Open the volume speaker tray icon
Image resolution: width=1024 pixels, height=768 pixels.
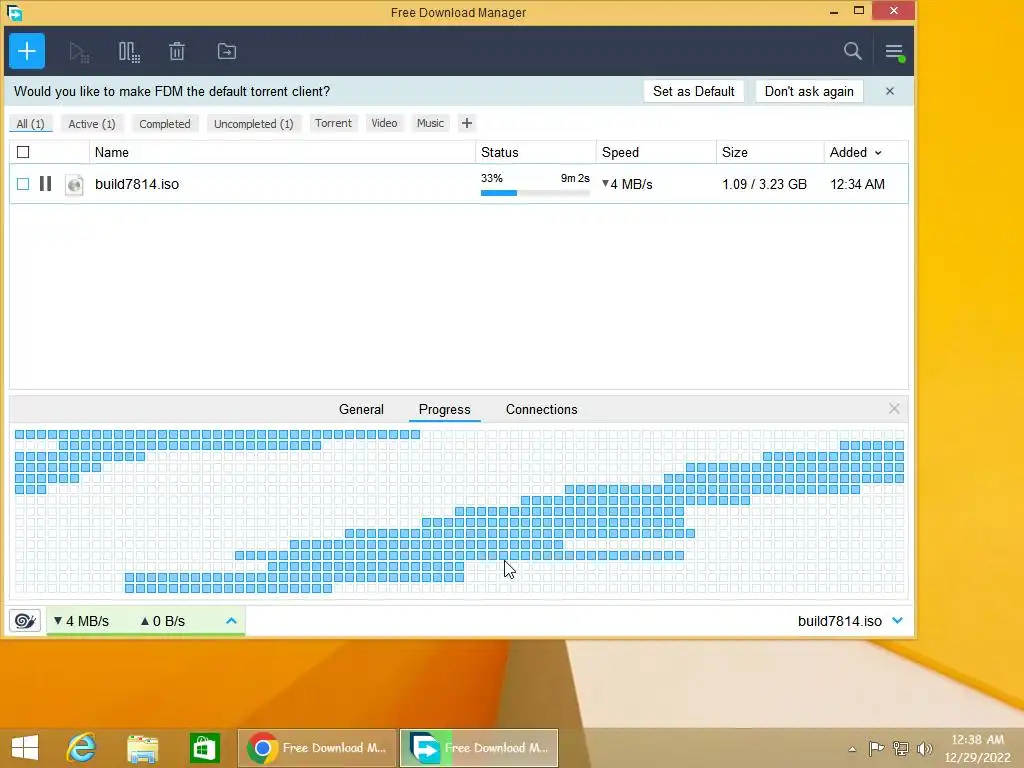coord(924,749)
